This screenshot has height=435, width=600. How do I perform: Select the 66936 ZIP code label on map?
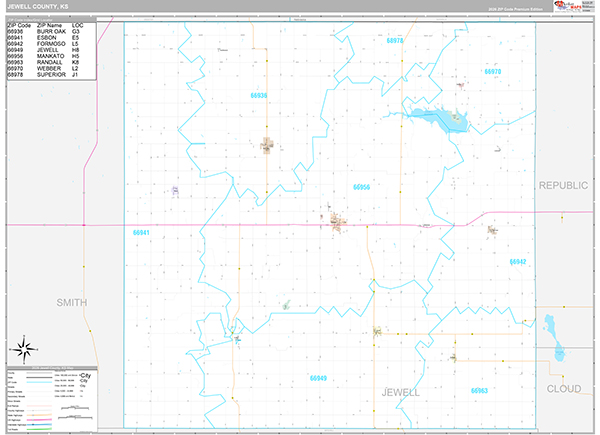point(258,95)
